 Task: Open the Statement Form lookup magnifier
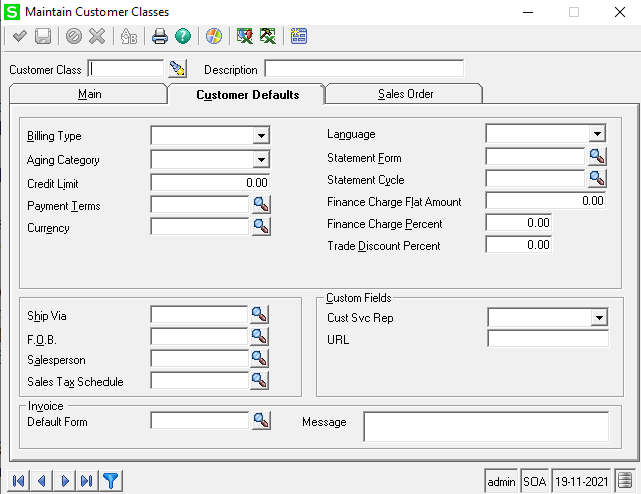597,157
